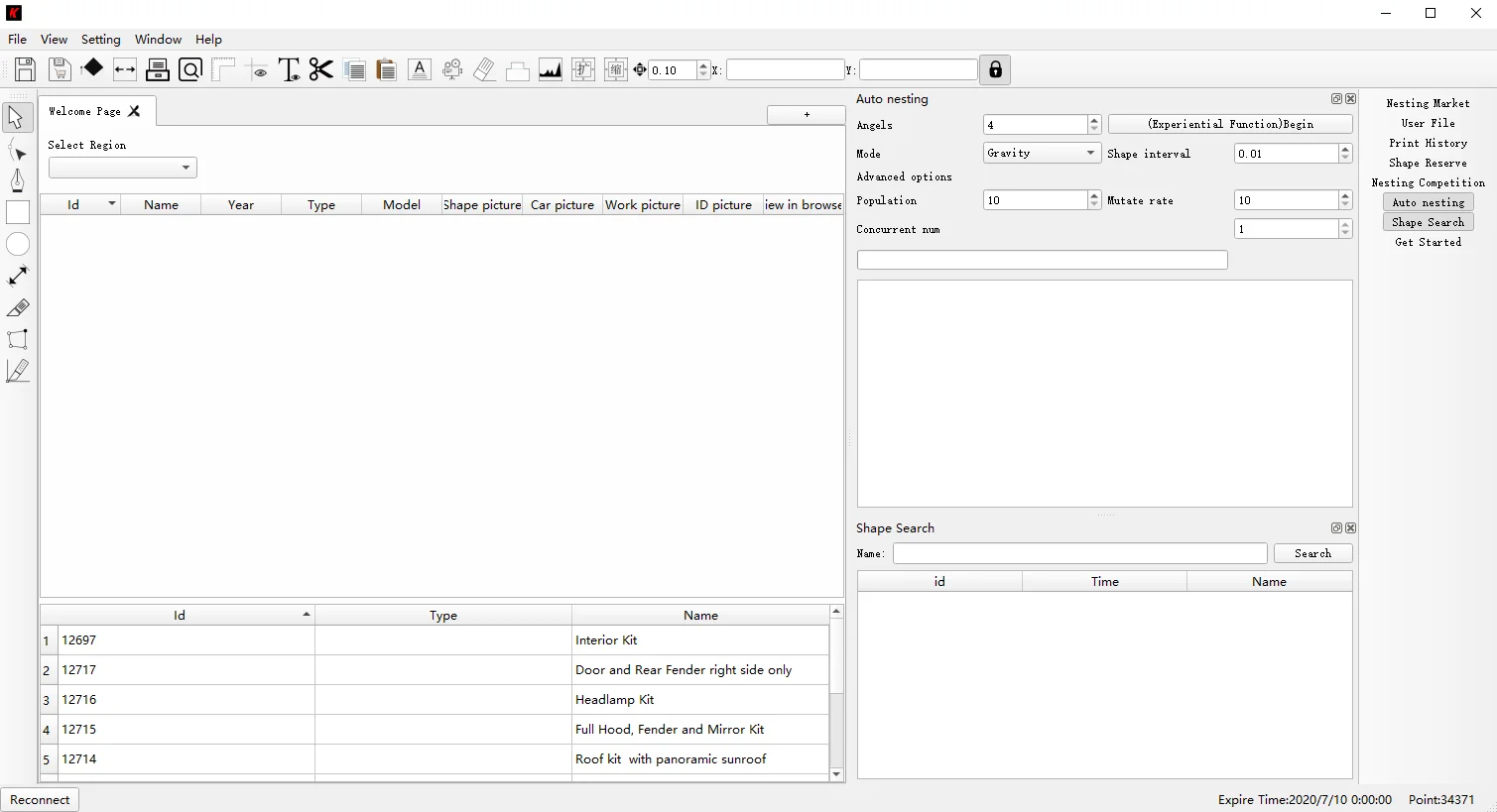Viewport: 1497px width, 812px height.
Task: Select the measure double-arrow tool
Action: [x=18, y=276]
